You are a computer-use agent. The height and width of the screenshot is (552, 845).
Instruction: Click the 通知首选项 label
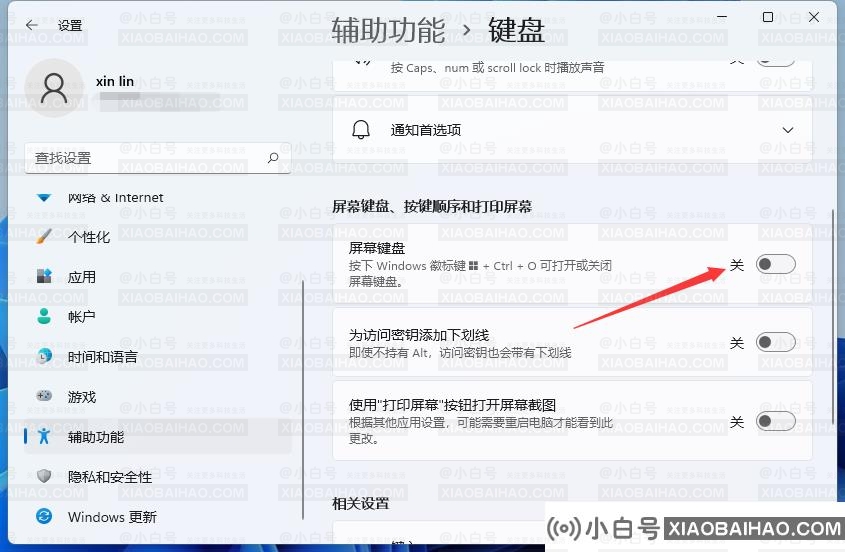tap(426, 130)
